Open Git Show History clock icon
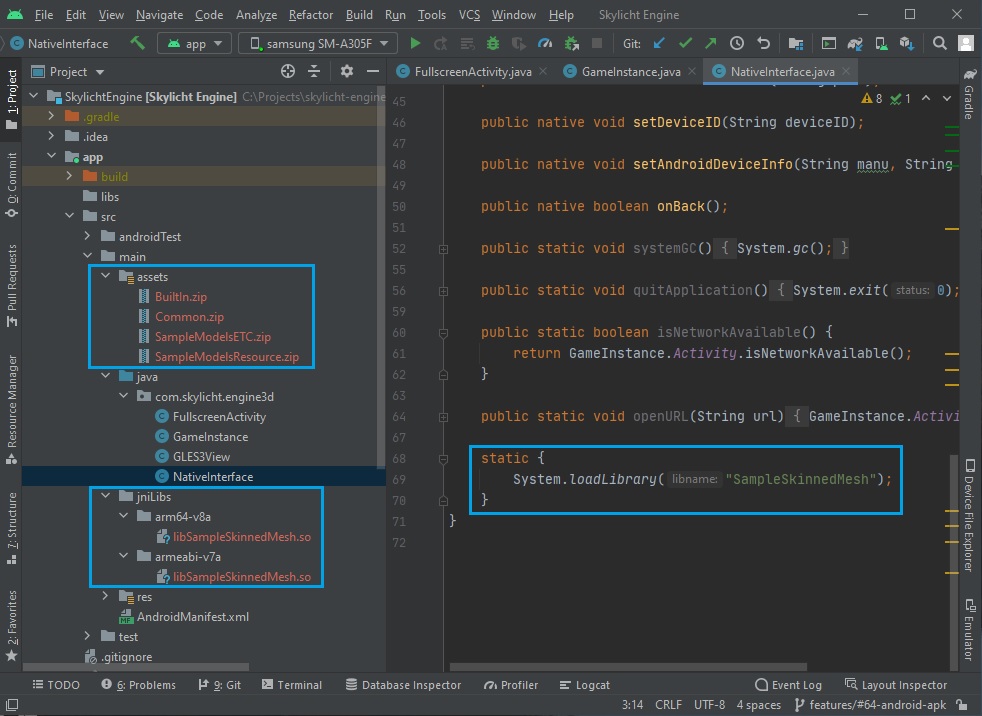The image size is (982, 716). coord(737,43)
